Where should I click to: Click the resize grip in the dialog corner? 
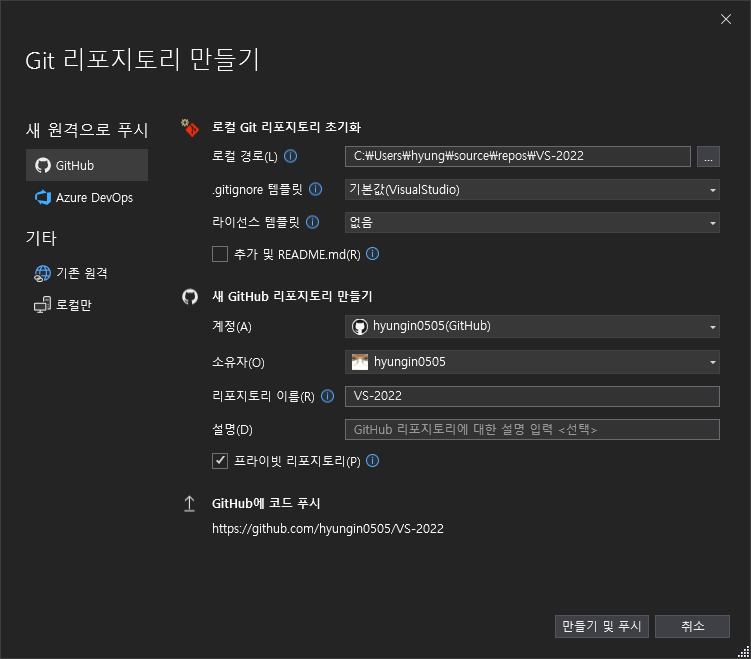744,652
